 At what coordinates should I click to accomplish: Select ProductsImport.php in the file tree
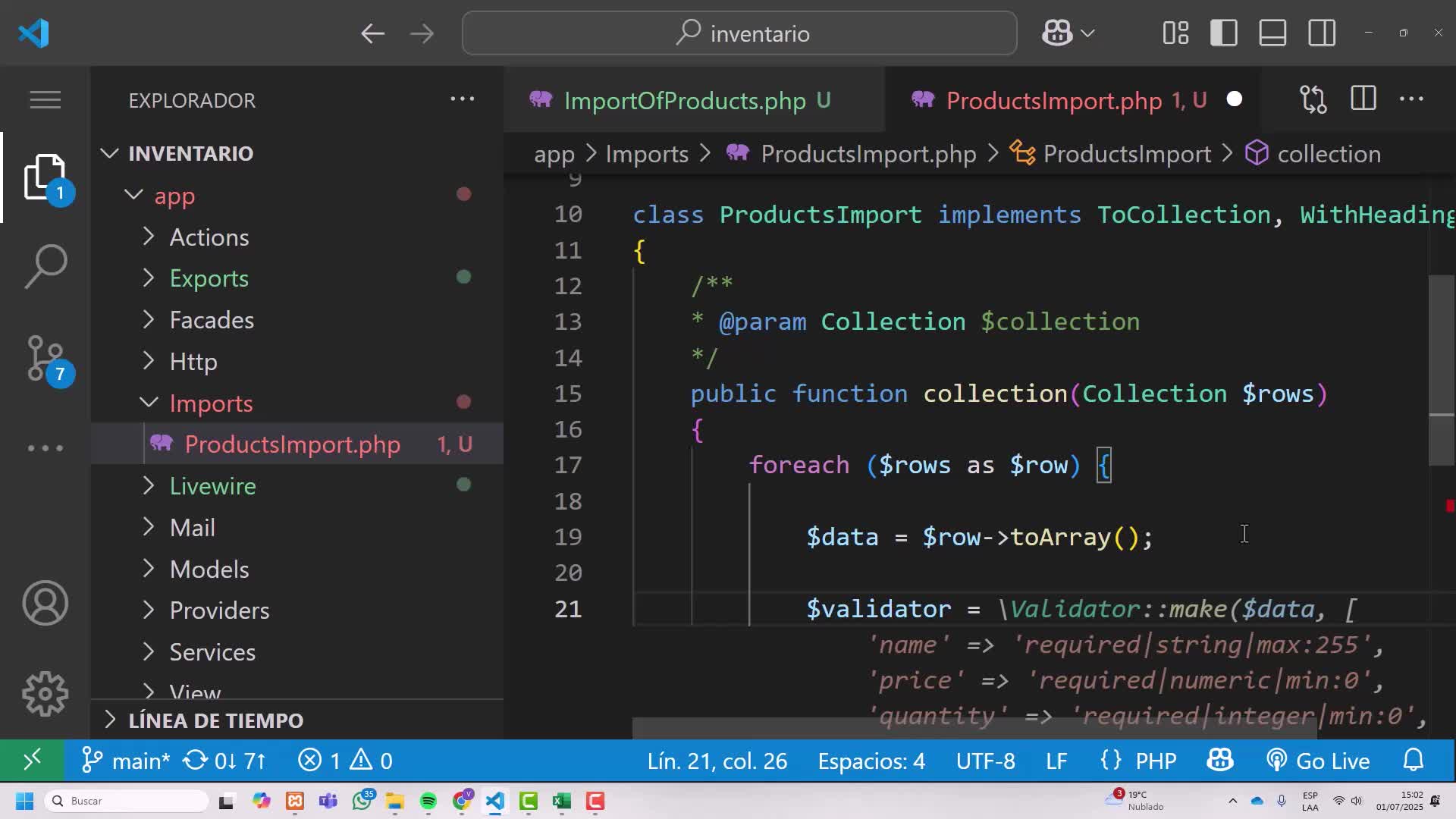click(297, 444)
